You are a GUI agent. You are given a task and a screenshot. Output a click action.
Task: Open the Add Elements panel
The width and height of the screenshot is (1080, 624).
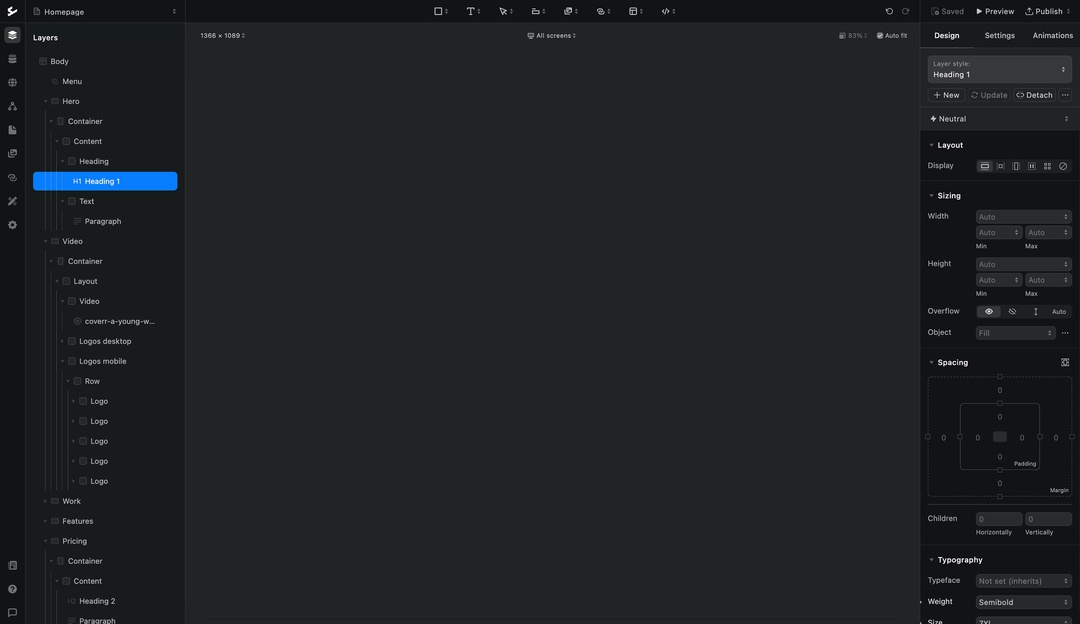coord(437,10)
